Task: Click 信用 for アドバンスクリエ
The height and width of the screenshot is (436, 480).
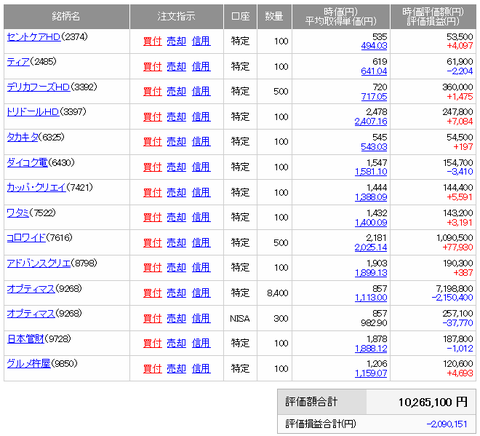Action: click(201, 268)
